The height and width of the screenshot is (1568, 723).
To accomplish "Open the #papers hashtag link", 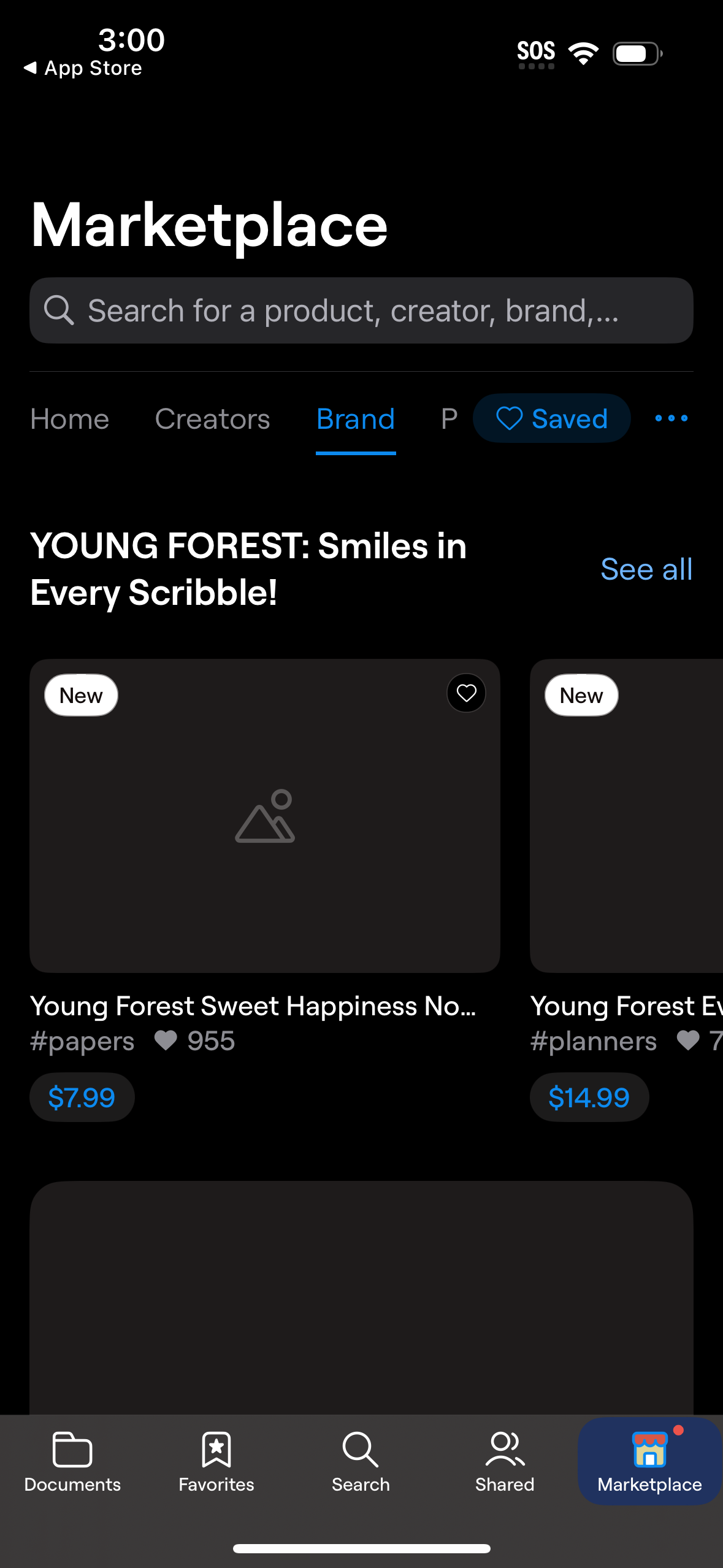I will coord(82,1041).
